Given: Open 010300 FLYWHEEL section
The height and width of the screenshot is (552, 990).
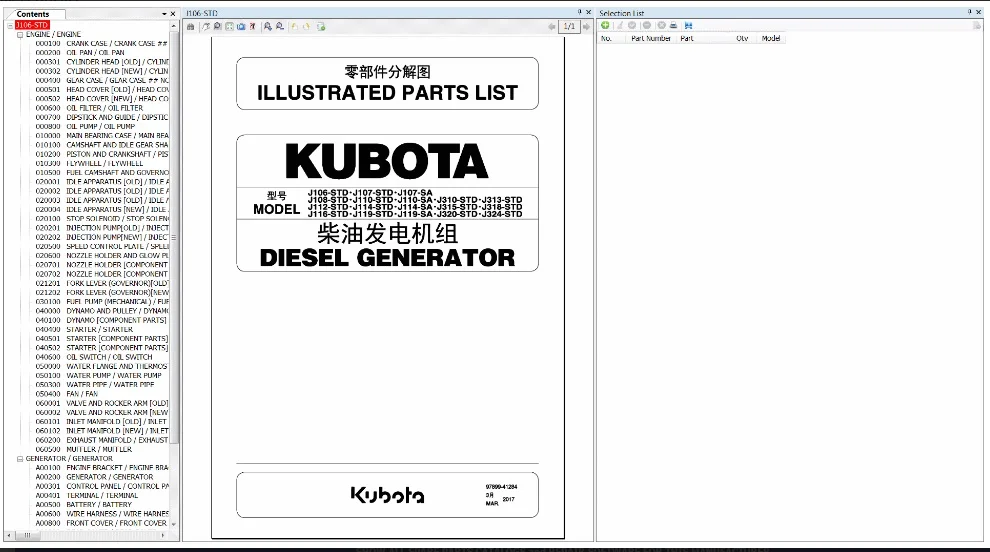Looking at the screenshot, I should coord(89,164).
